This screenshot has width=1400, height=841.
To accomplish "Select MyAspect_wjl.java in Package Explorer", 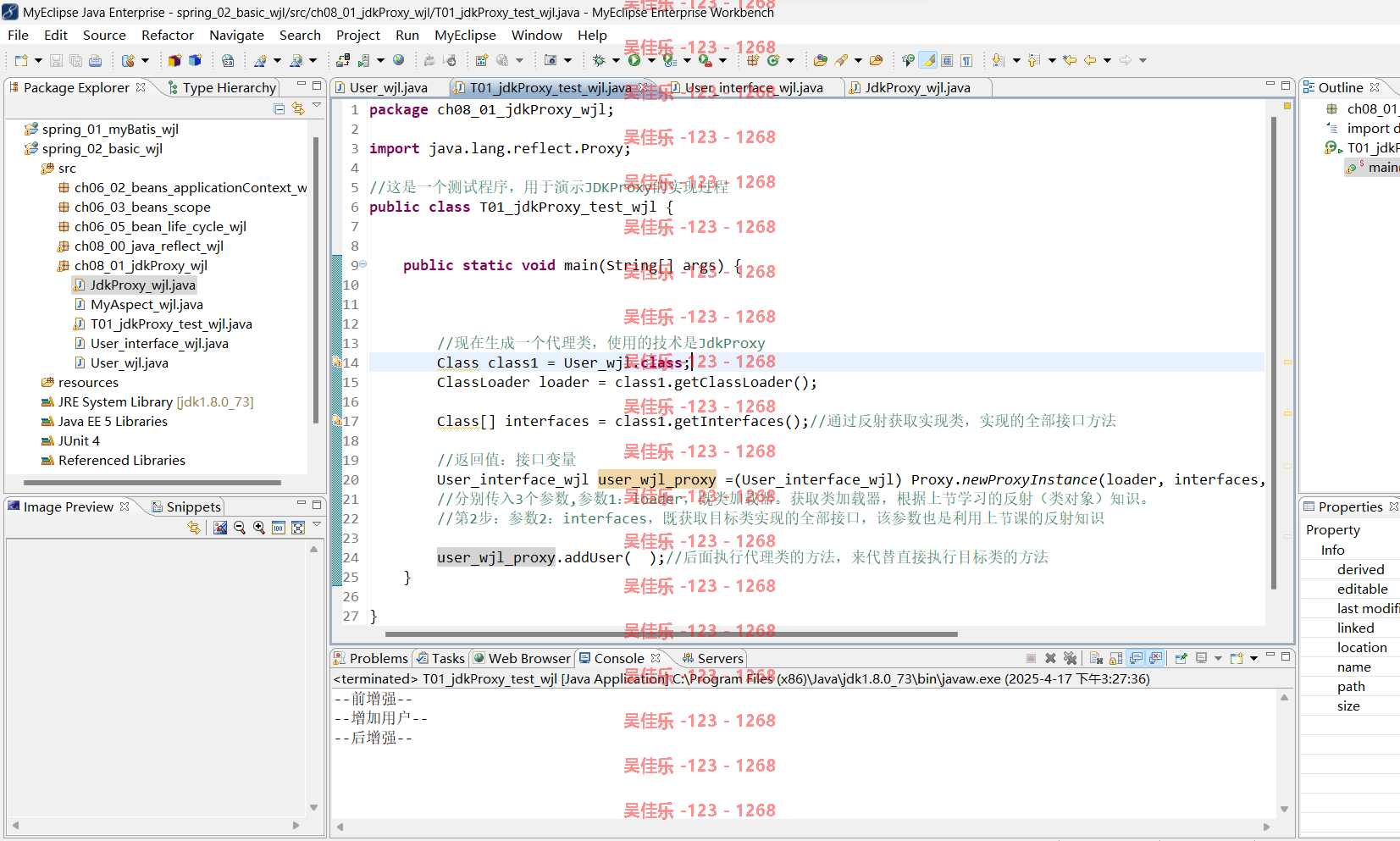I will pyautogui.click(x=147, y=304).
